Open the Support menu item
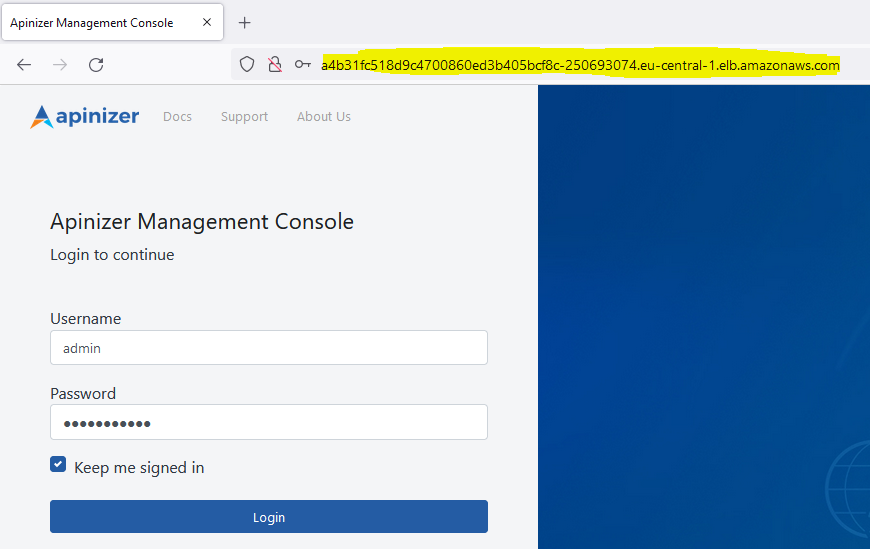This screenshot has height=549, width=870. click(x=244, y=117)
